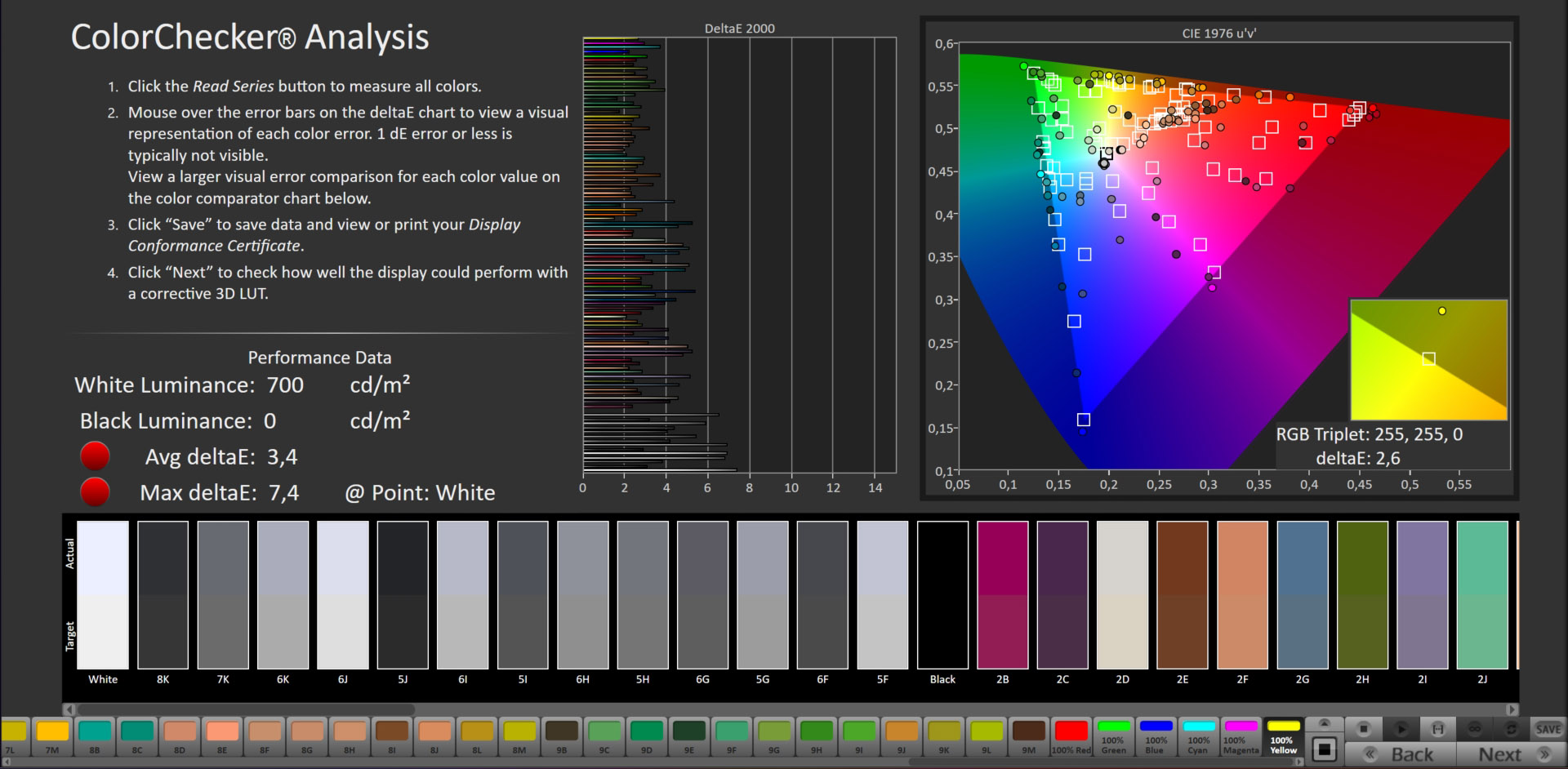1568x769 pixels.
Task: Click the Black comparator swatch
Action: [942, 595]
